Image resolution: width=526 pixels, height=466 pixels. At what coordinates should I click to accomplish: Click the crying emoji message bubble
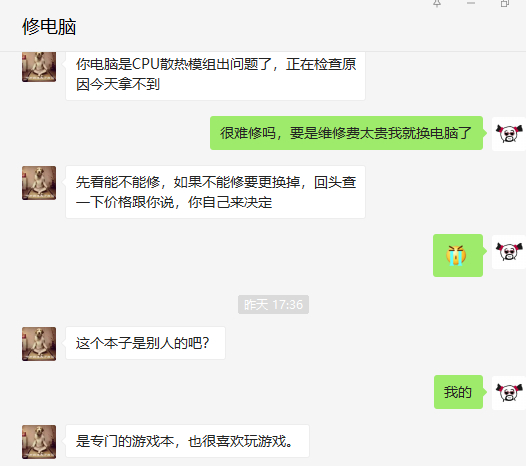[458, 255]
